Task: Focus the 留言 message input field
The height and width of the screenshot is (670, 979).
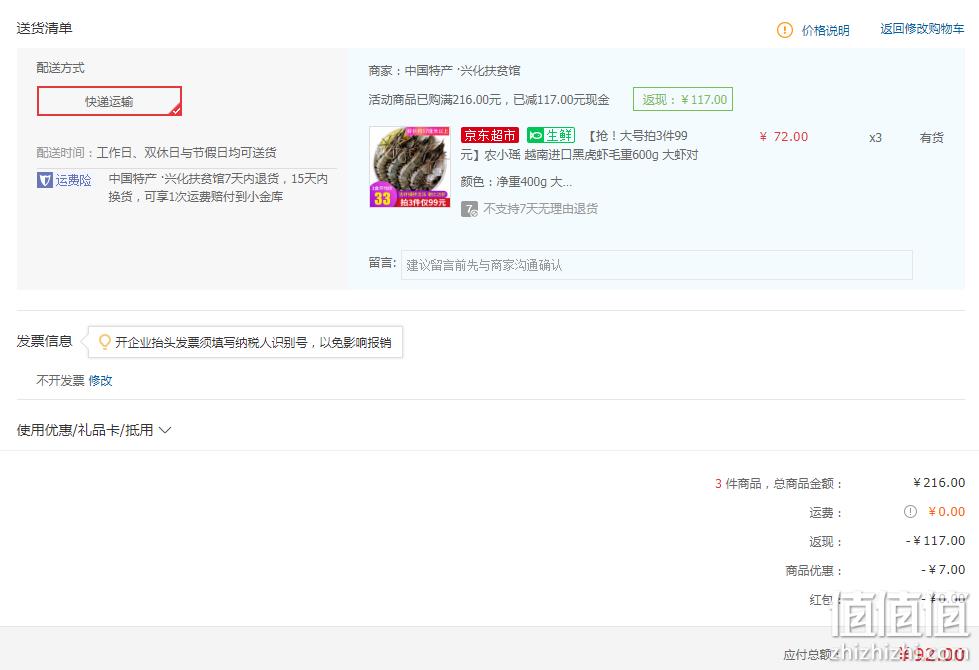Action: click(x=657, y=265)
